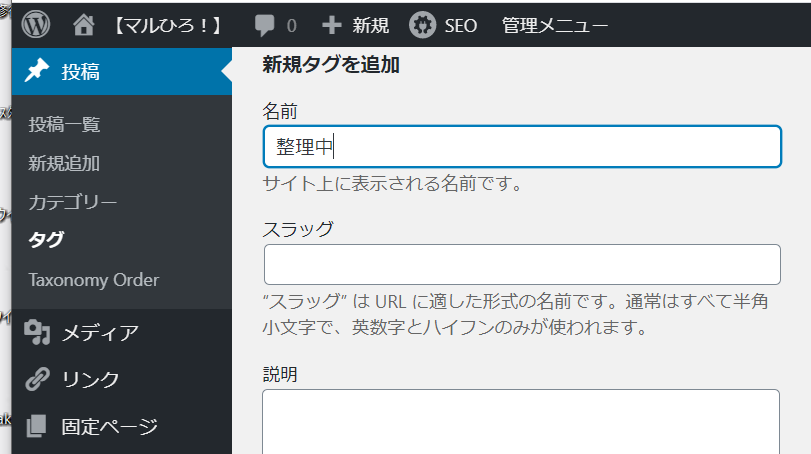This screenshot has height=454, width=811.
Task: Open 新規追加 submenu item
Action: [64, 163]
